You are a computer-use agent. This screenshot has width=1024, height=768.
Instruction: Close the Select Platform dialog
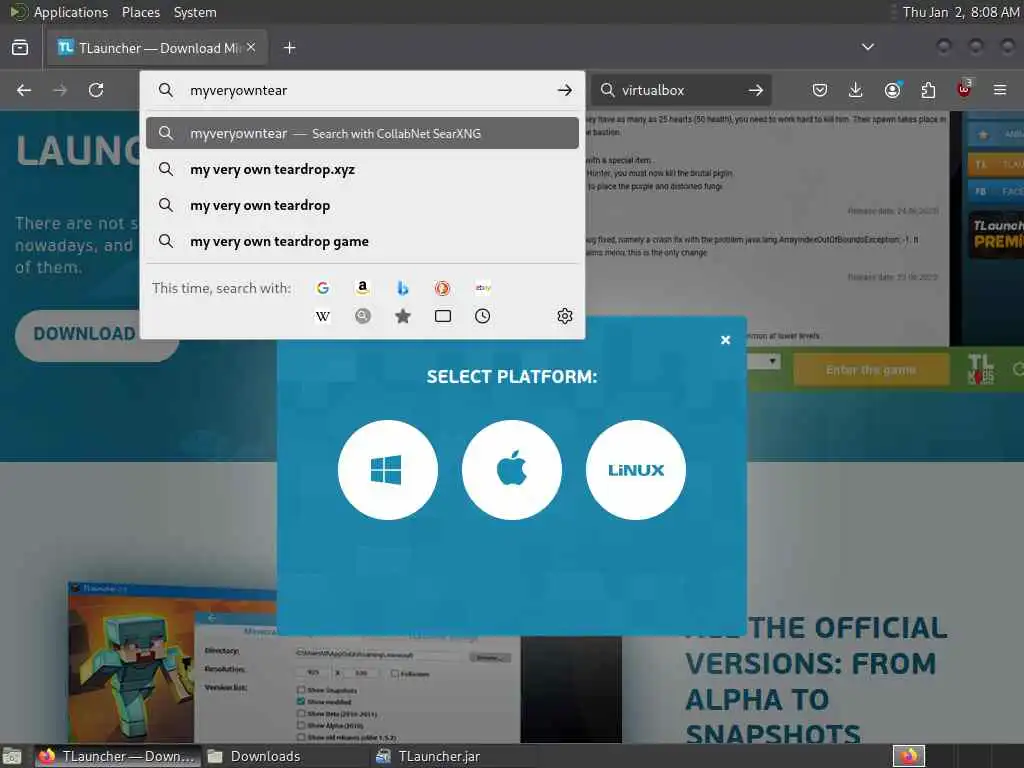[725, 340]
